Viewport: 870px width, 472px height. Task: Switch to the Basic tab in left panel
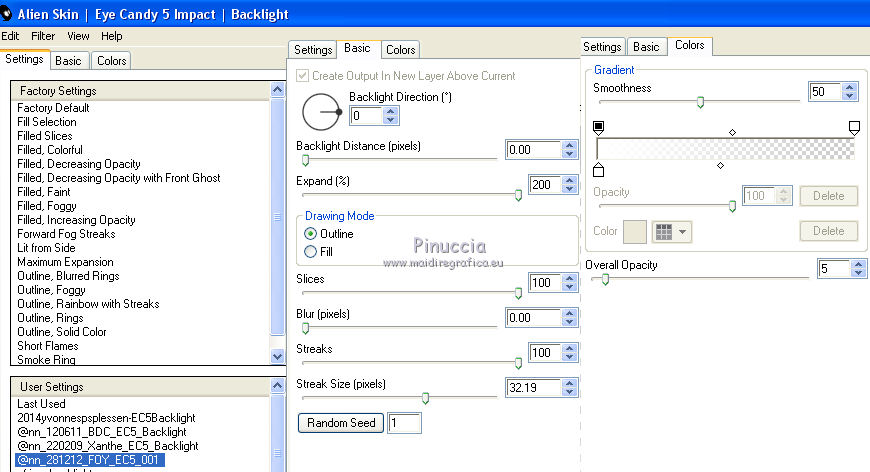point(68,61)
